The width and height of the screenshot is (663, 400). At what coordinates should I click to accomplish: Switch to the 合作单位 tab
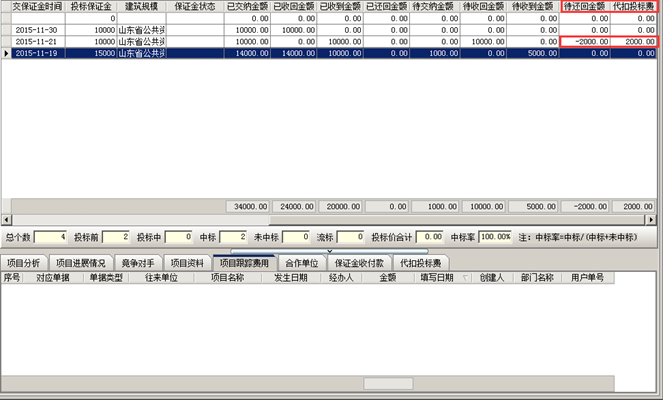(301, 263)
